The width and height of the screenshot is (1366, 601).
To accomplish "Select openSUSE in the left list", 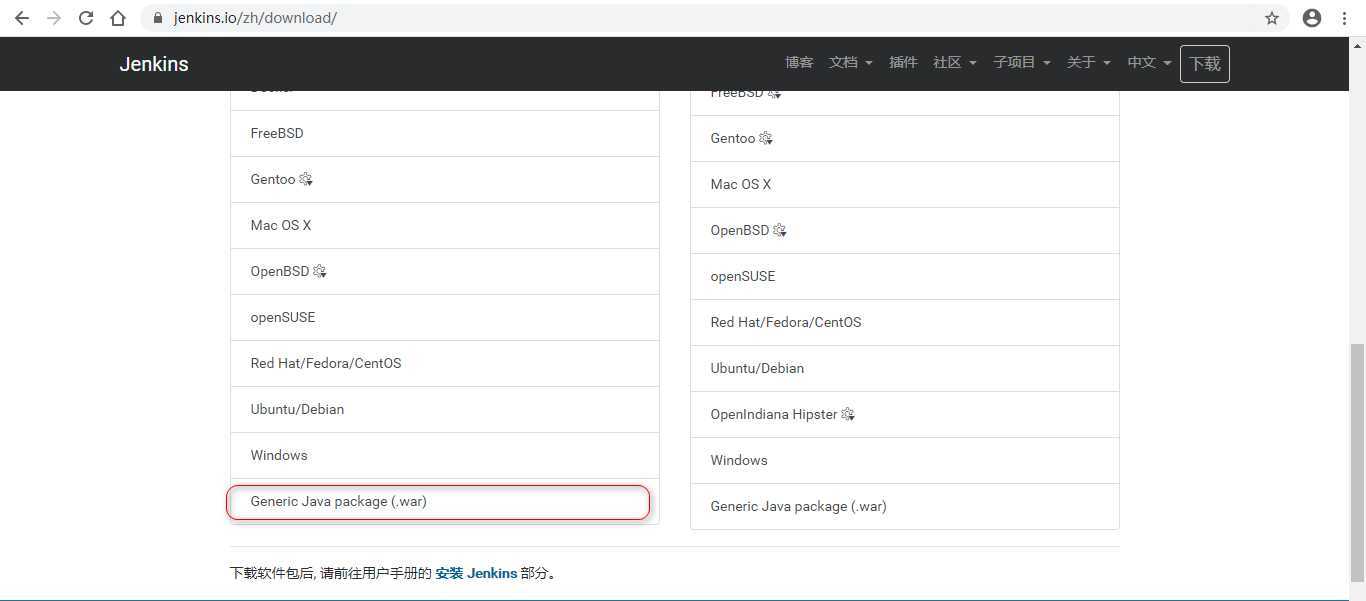I will (445, 318).
